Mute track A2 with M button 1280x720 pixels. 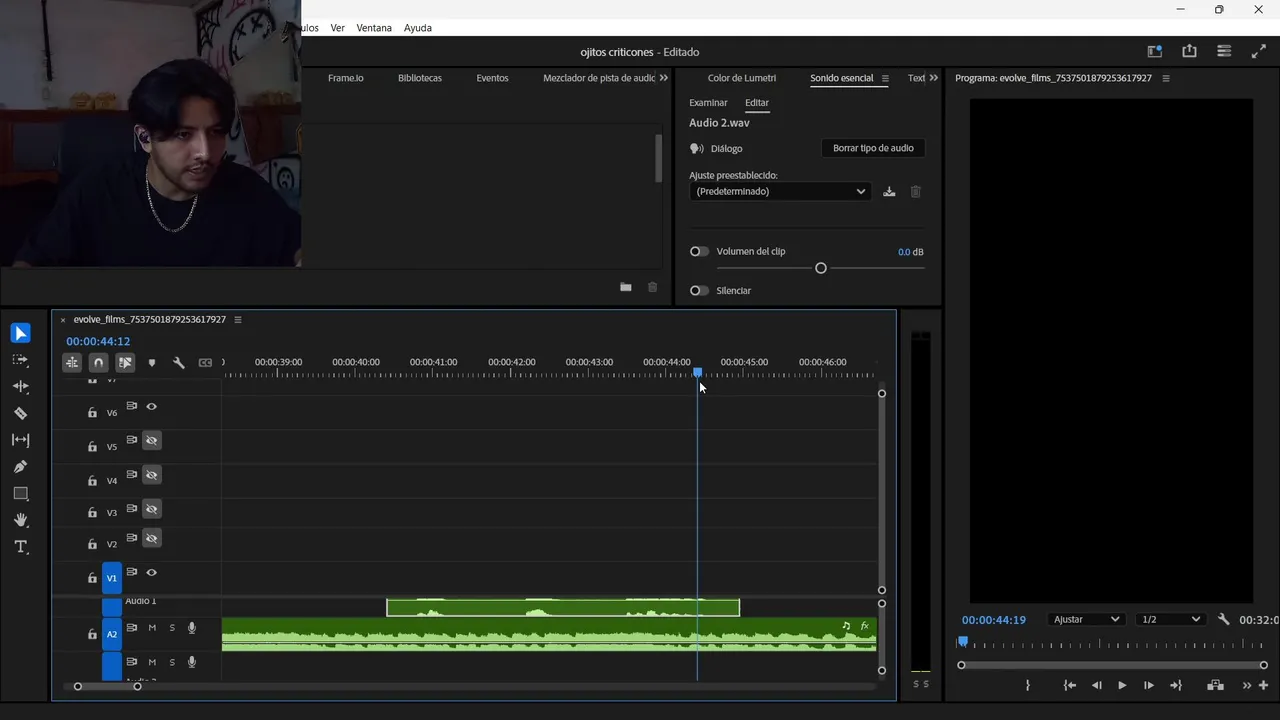[152, 628]
